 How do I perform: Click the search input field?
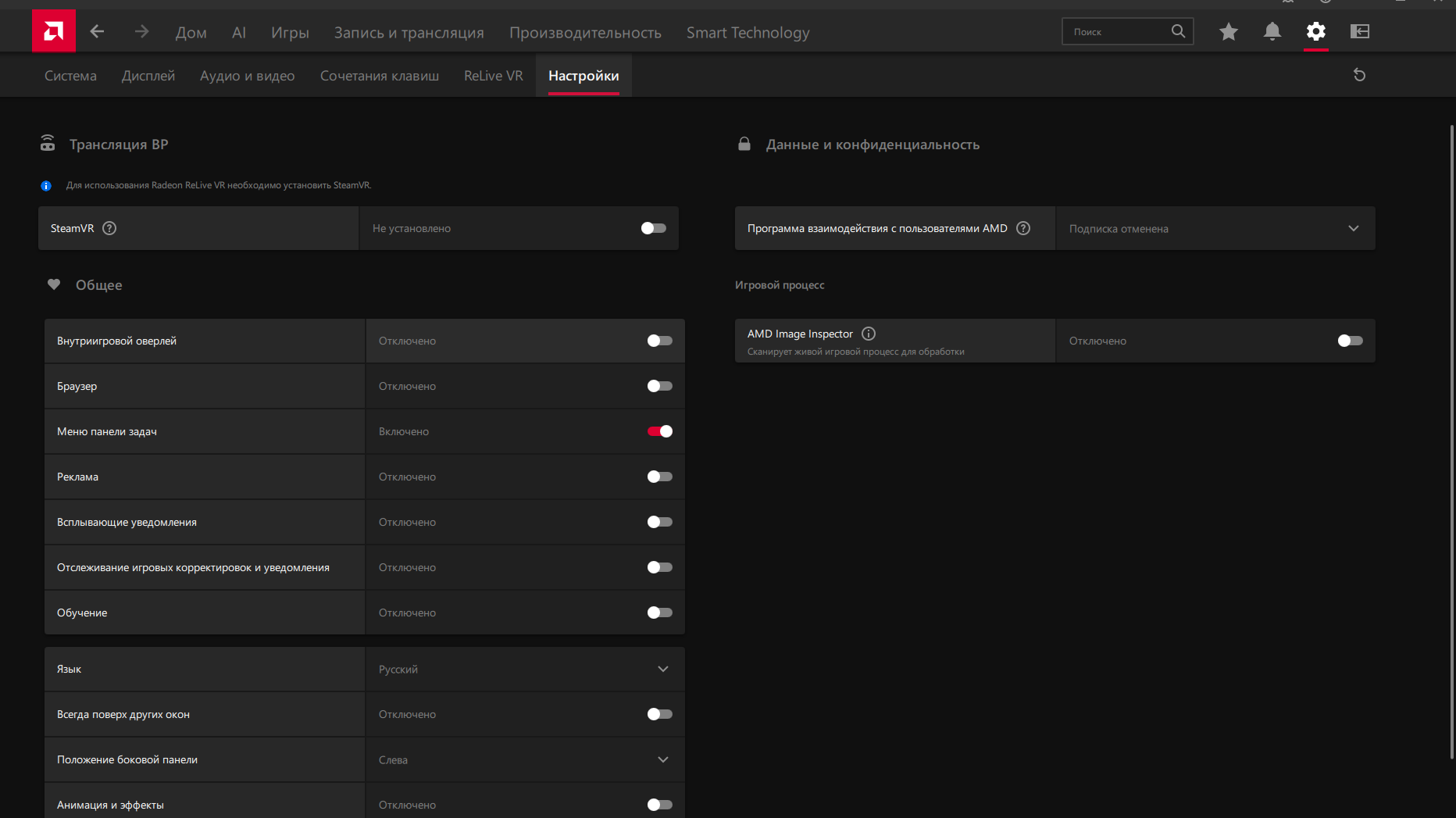pyautogui.click(x=1117, y=31)
